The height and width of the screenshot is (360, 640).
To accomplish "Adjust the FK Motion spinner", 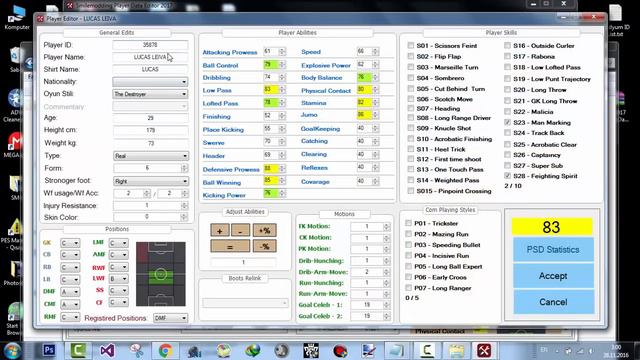I will click(x=386, y=226).
